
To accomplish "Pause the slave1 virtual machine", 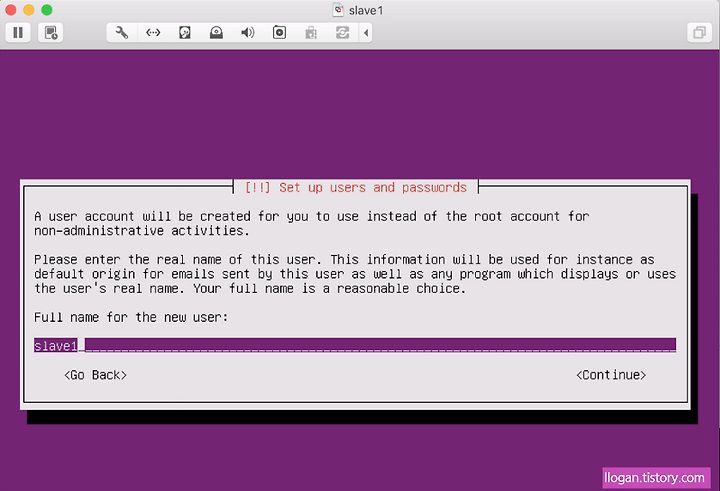I will tap(18, 33).
